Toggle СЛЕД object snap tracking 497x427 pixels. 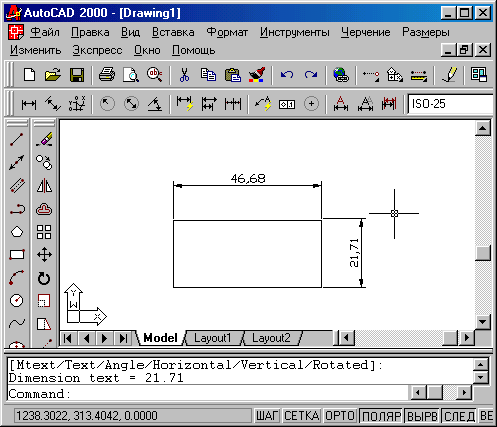click(459, 416)
